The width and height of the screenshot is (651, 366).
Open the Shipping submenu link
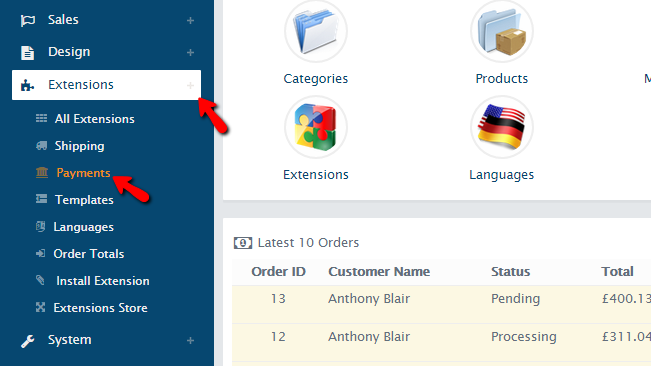79,146
